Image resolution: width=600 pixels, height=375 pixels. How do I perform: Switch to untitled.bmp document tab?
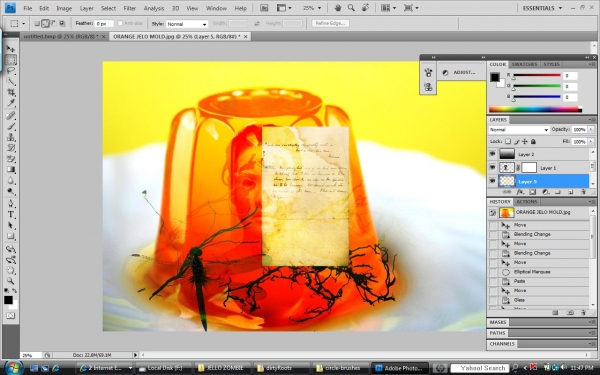tap(60, 36)
